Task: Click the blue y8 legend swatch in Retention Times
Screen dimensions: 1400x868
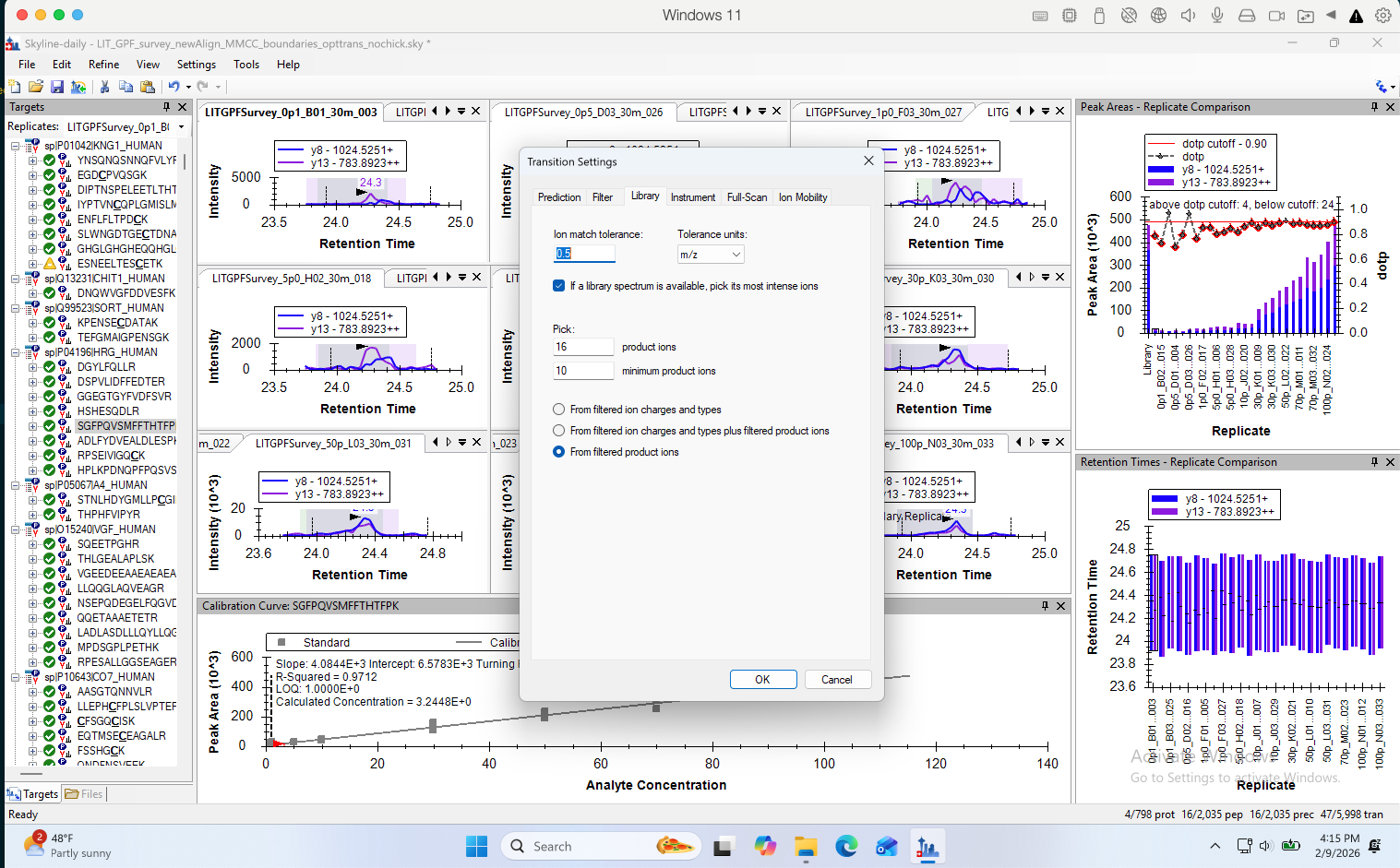Action: tap(1164, 499)
